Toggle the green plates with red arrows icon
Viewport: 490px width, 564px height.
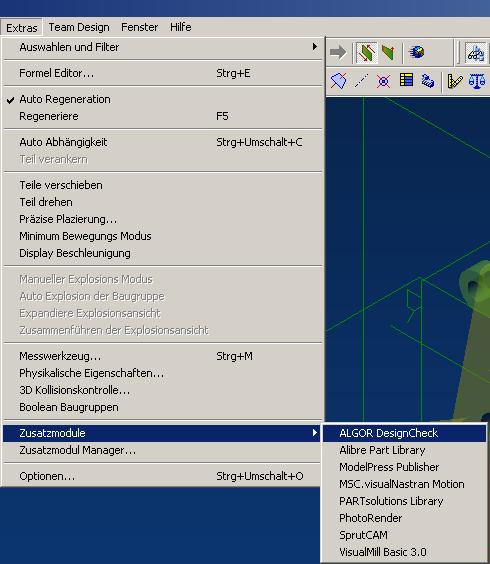(x=366, y=53)
